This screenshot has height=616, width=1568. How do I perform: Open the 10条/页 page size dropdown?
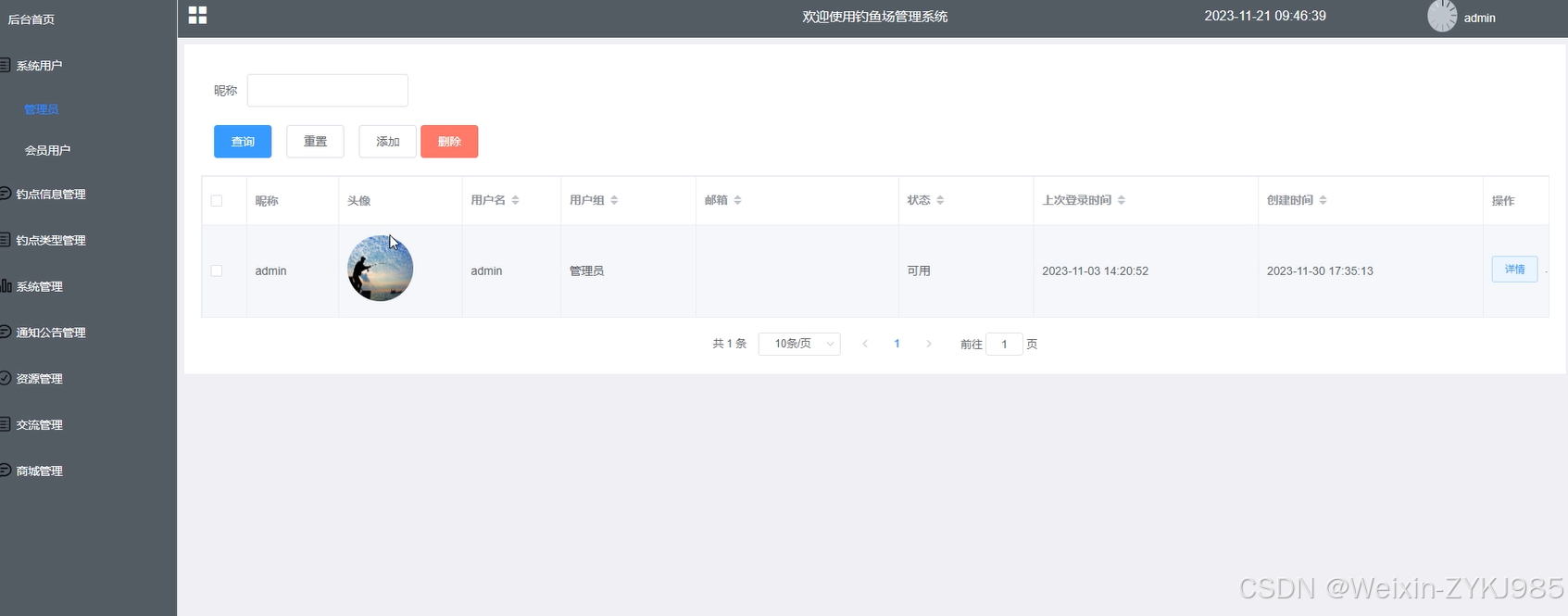(x=799, y=344)
